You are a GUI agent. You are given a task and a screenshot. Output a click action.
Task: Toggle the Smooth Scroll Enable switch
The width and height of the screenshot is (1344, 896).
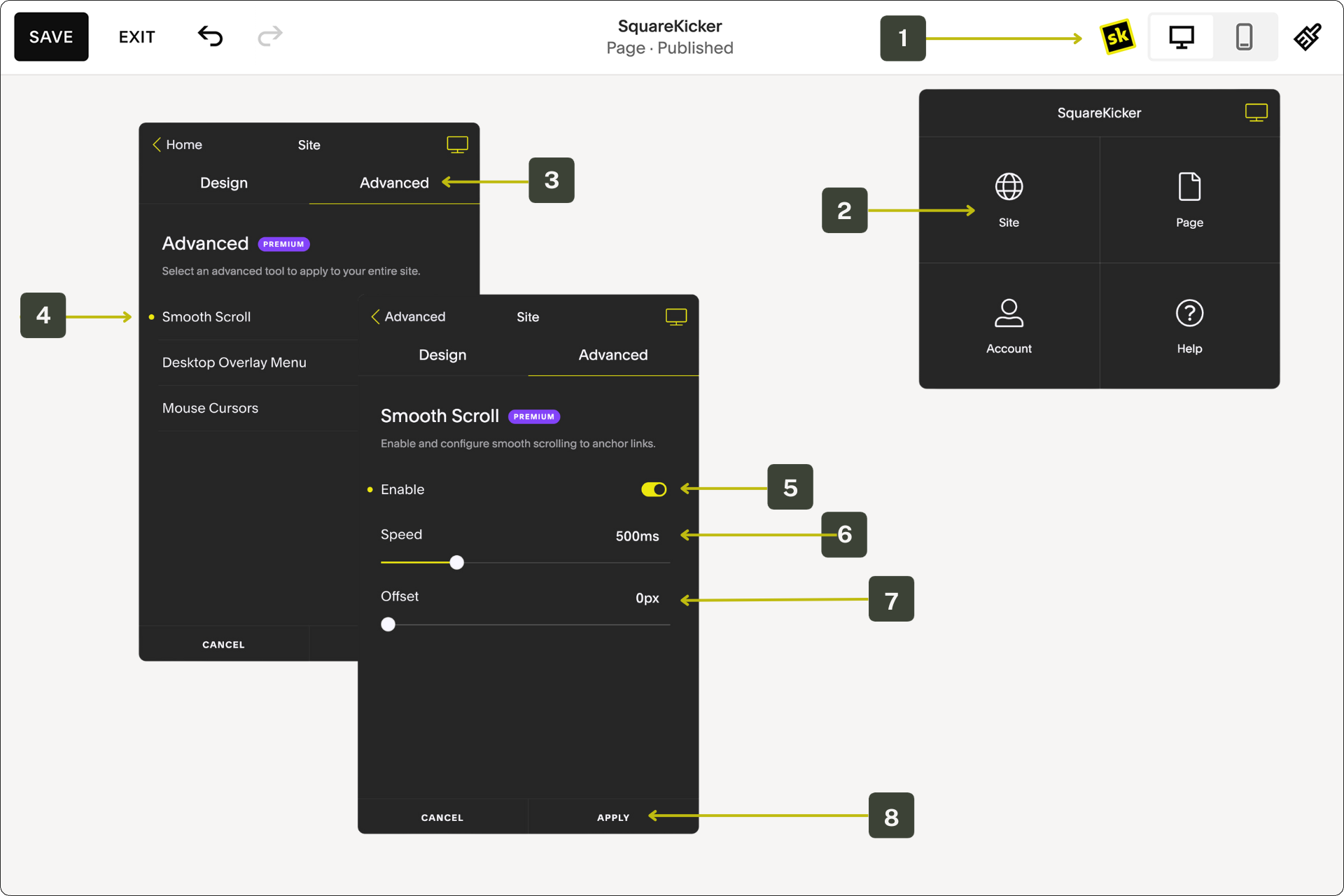tap(654, 489)
